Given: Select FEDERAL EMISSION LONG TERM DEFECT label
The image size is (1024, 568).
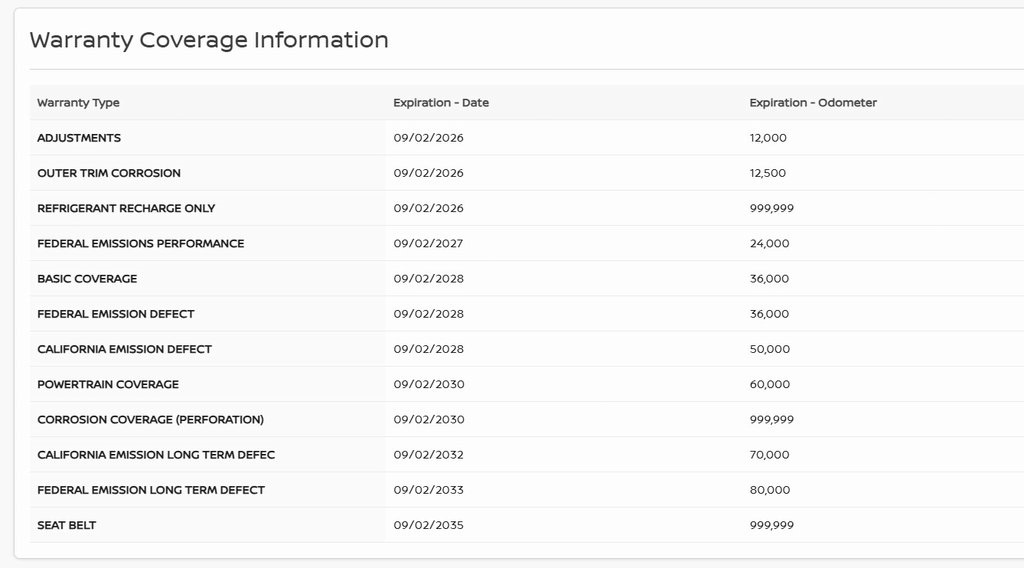Looking at the screenshot, I should click(x=151, y=490).
